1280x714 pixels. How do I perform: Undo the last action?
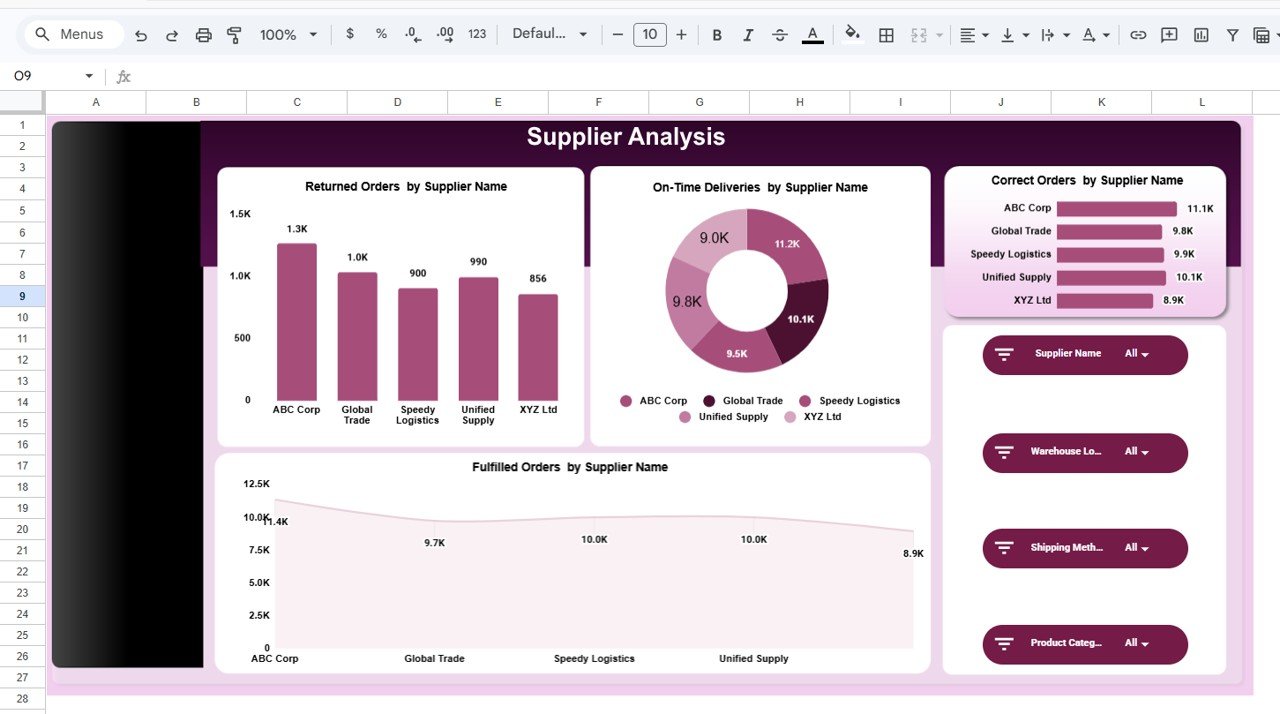[140, 34]
